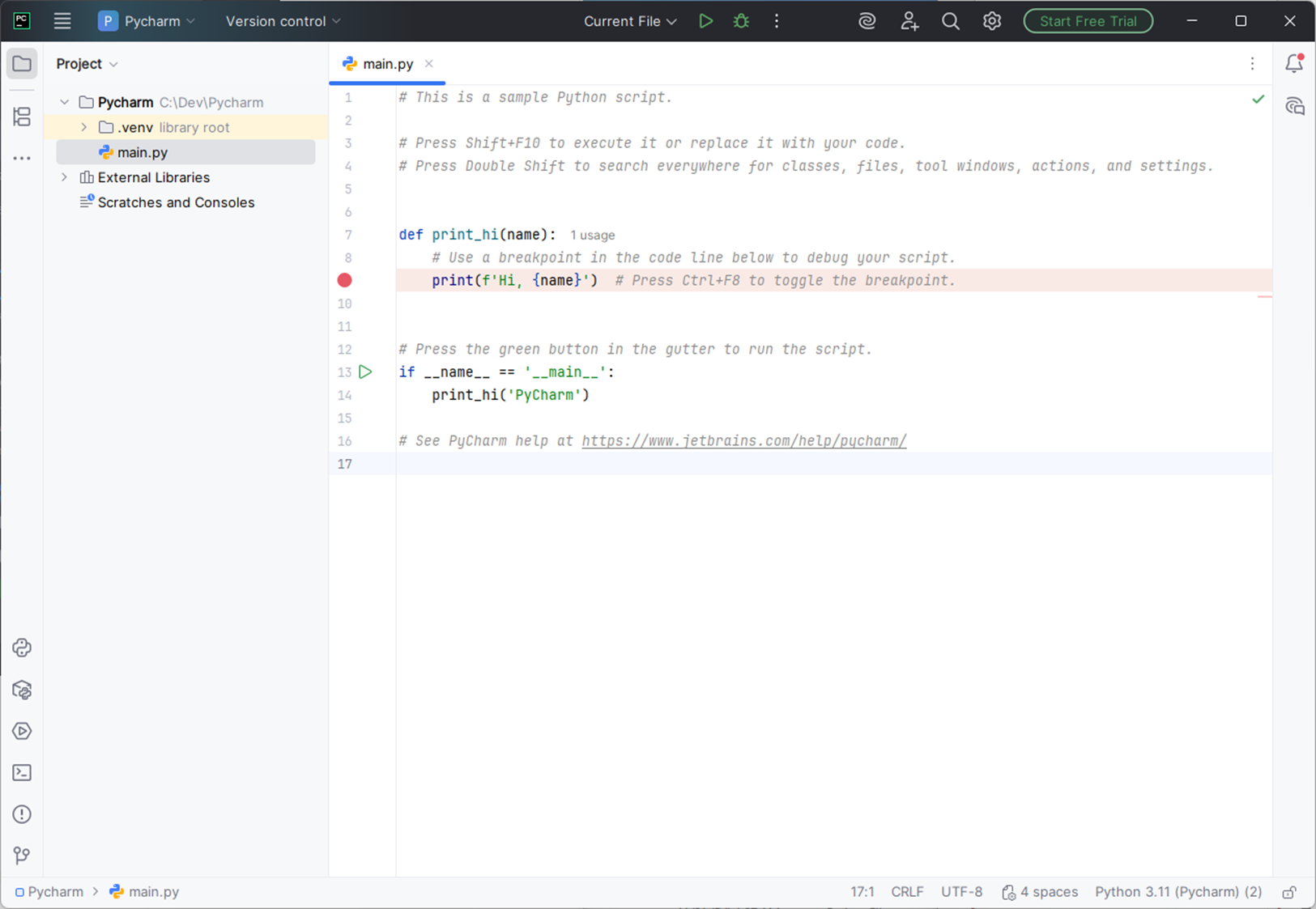Viewport: 1316px width, 909px height.
Task: Open 4 spaces indent settings
Action: 1040,892
